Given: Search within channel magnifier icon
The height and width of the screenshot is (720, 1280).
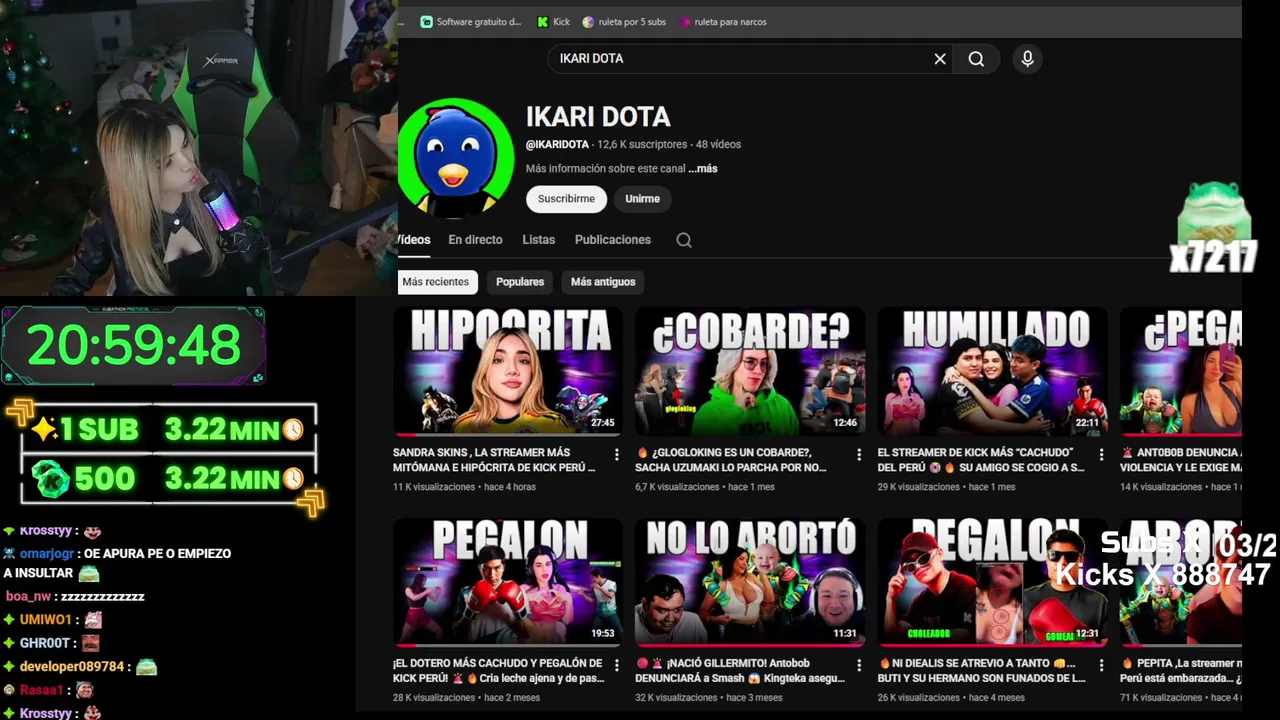Looking at the screenshot, I should coord(684,240).
